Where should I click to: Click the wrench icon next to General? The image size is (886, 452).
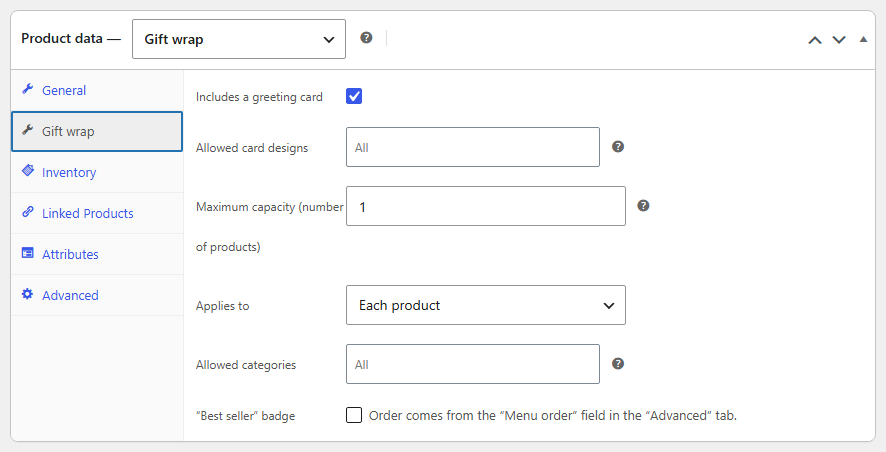coord(27,89)
